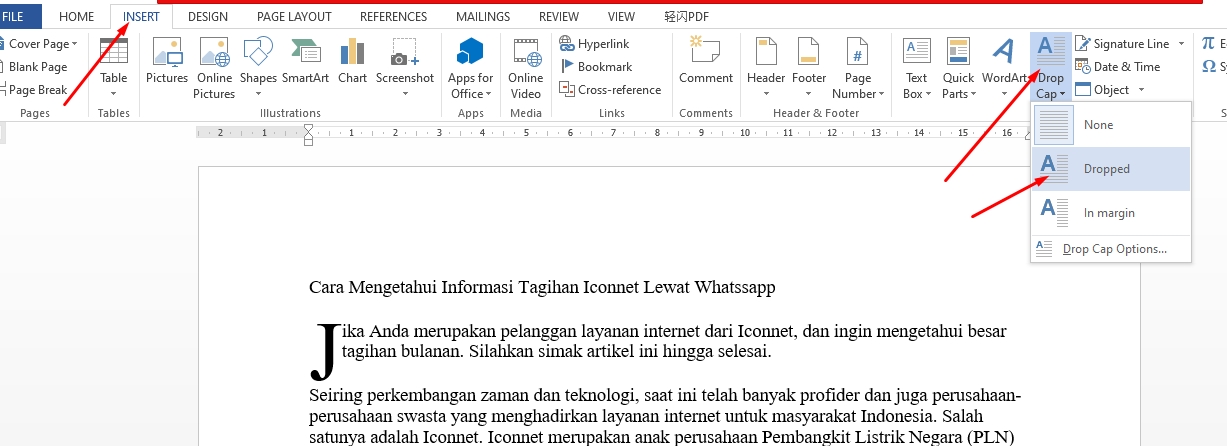Choose None drop cap option
This screenshot has height=446, width=1227.
[x=1111, y=125]
